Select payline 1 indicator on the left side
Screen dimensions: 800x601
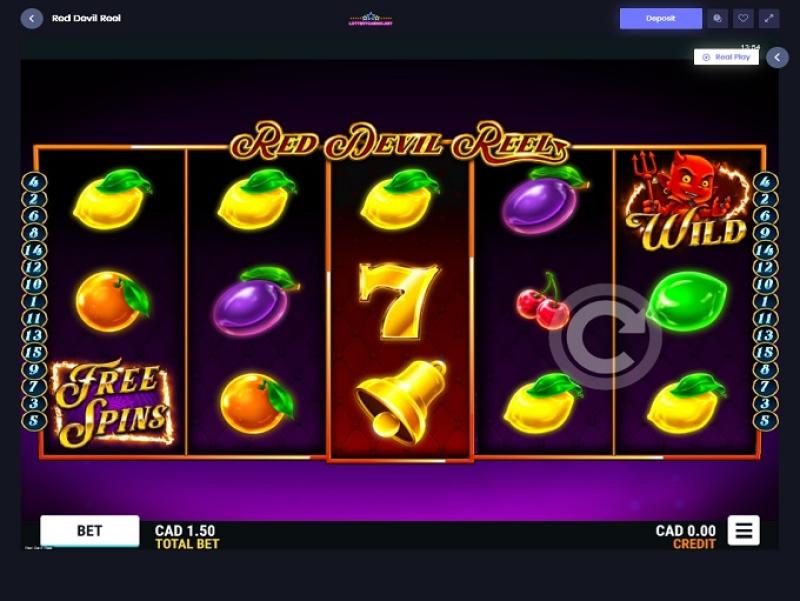pyautogui.click(x=34, y=301)
